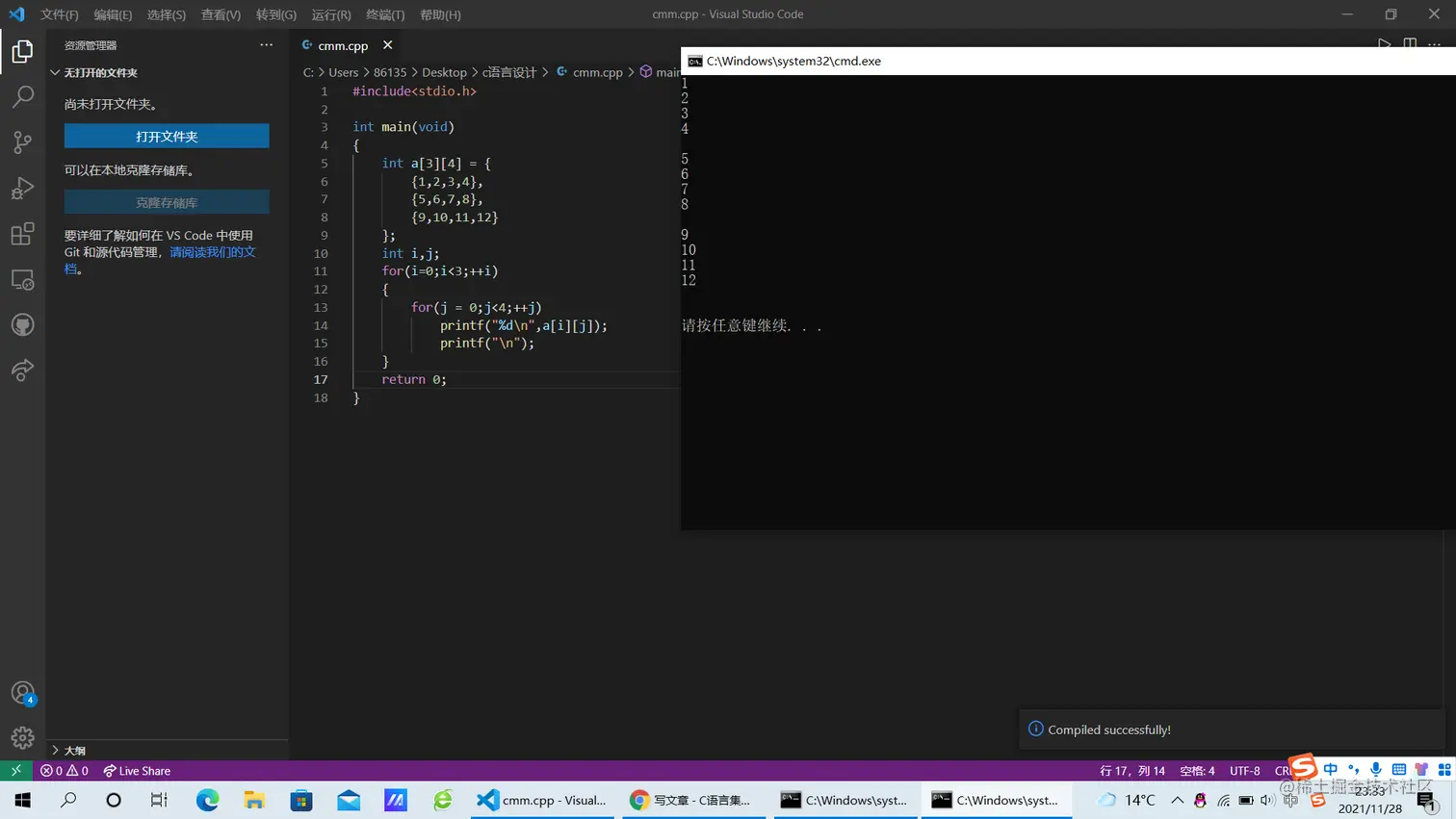Open errors and warnings in the status bar

[65, 771]
